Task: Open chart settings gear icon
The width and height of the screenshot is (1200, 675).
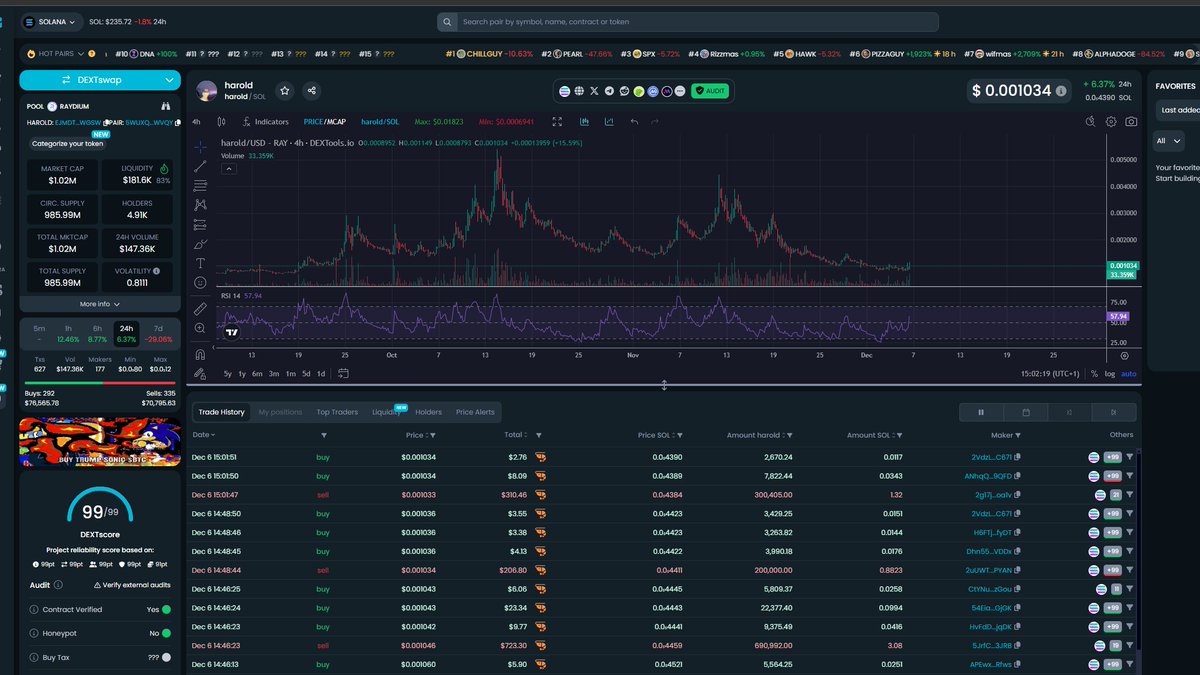Action: tap(1111, 122)
